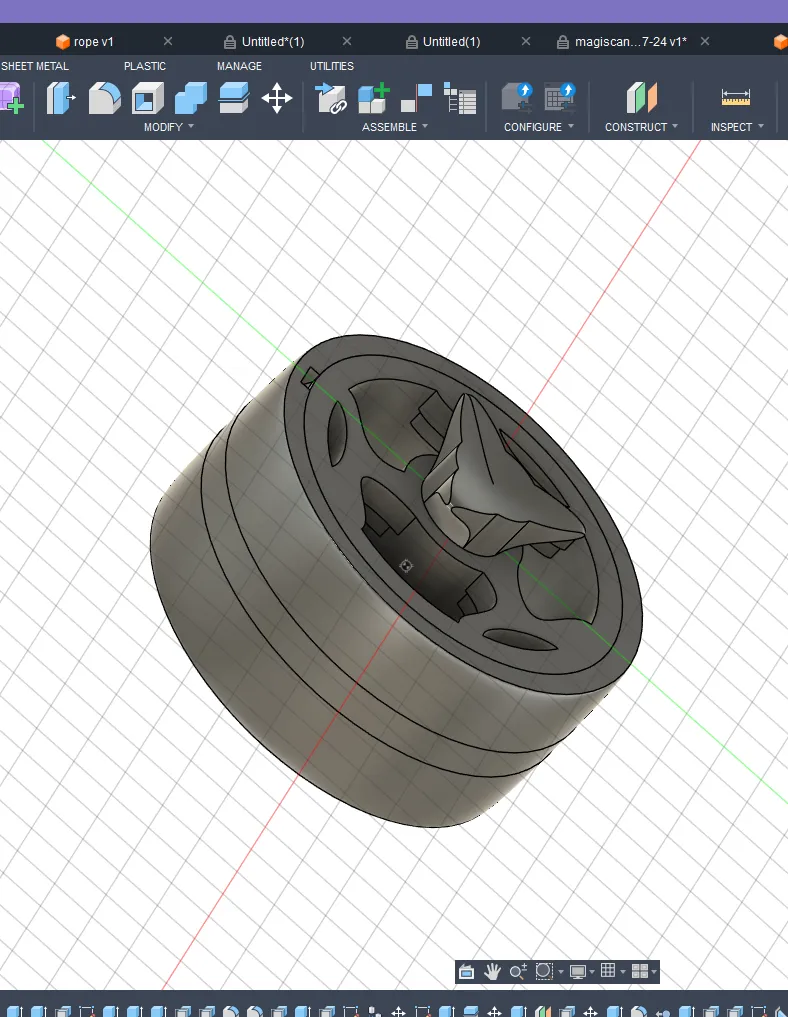This screenshot has width=788, height=1017.
Task: Open Display Settings monitor icon
Action: point(577,971)
